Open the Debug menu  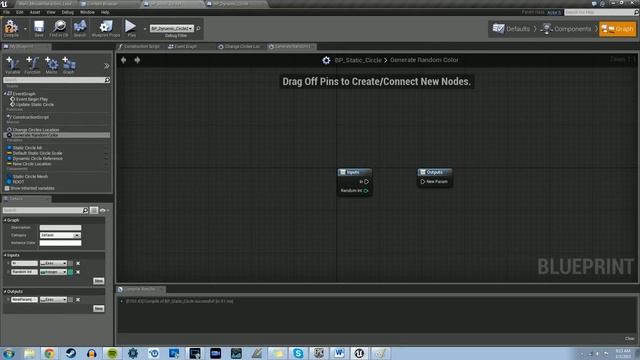click(68, 12)
